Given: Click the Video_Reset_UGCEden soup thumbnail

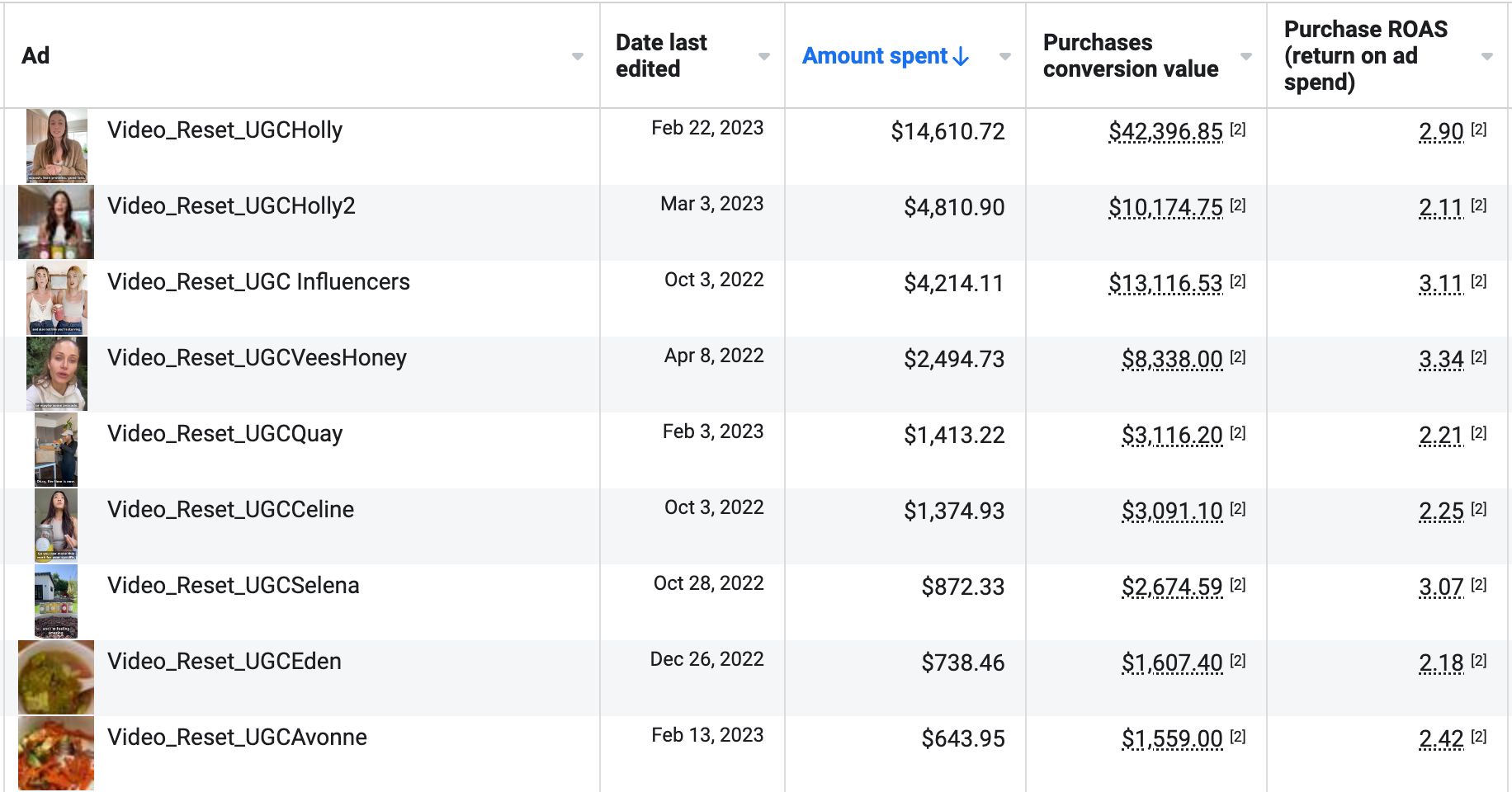Looking at the screenshot, I should 56,677.
